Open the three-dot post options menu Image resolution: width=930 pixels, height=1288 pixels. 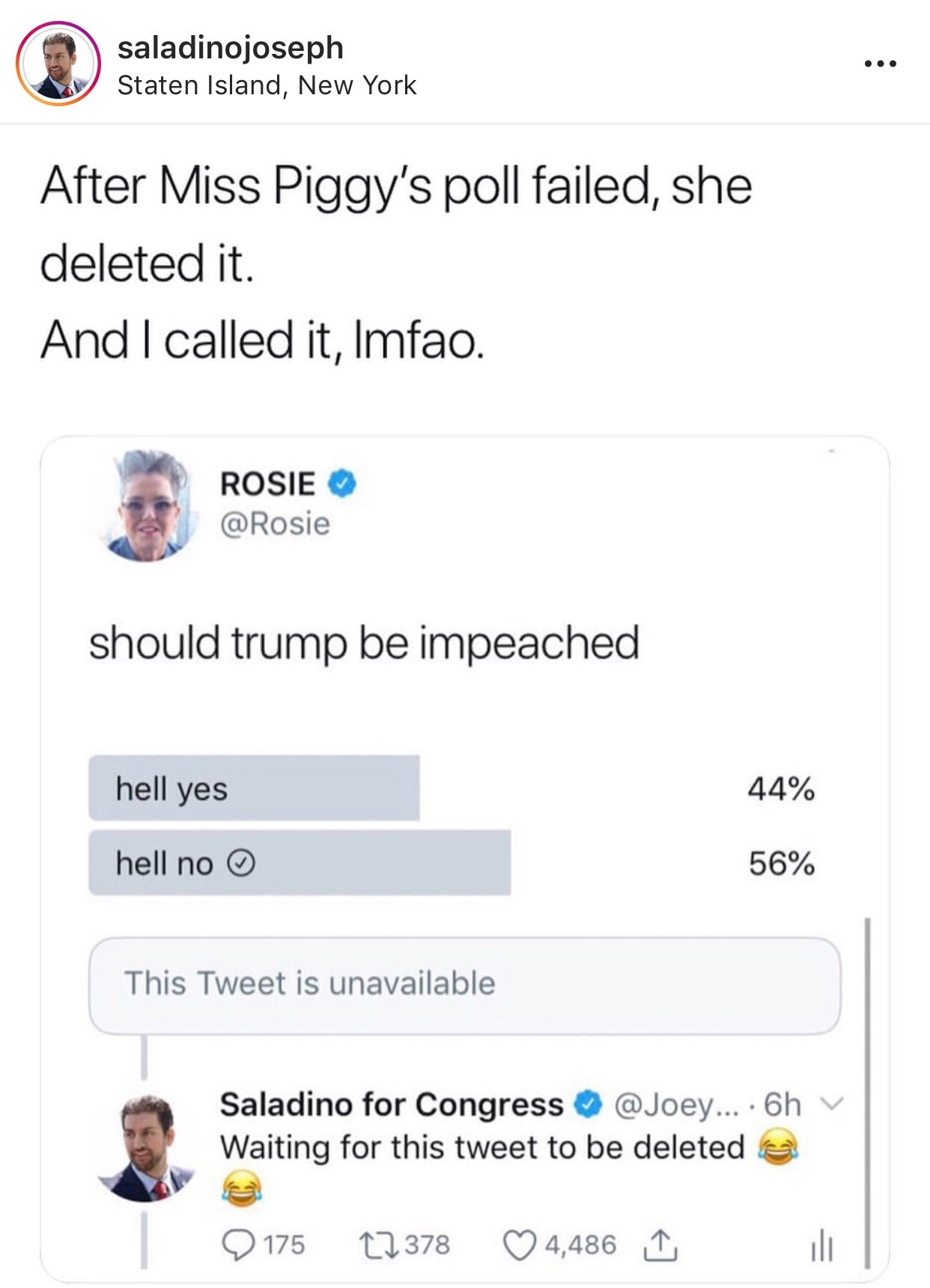(x=881, y=64)
